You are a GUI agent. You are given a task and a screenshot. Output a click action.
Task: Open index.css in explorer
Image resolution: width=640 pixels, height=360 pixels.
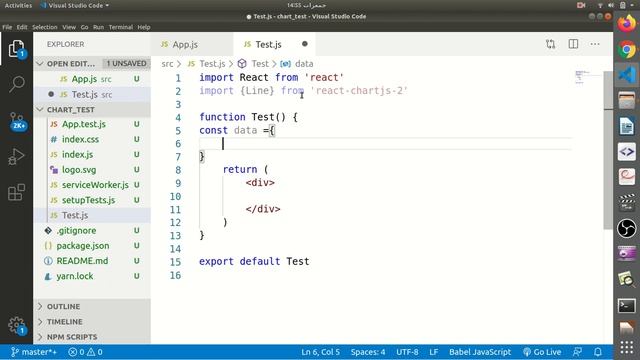[x=92, y=139]
